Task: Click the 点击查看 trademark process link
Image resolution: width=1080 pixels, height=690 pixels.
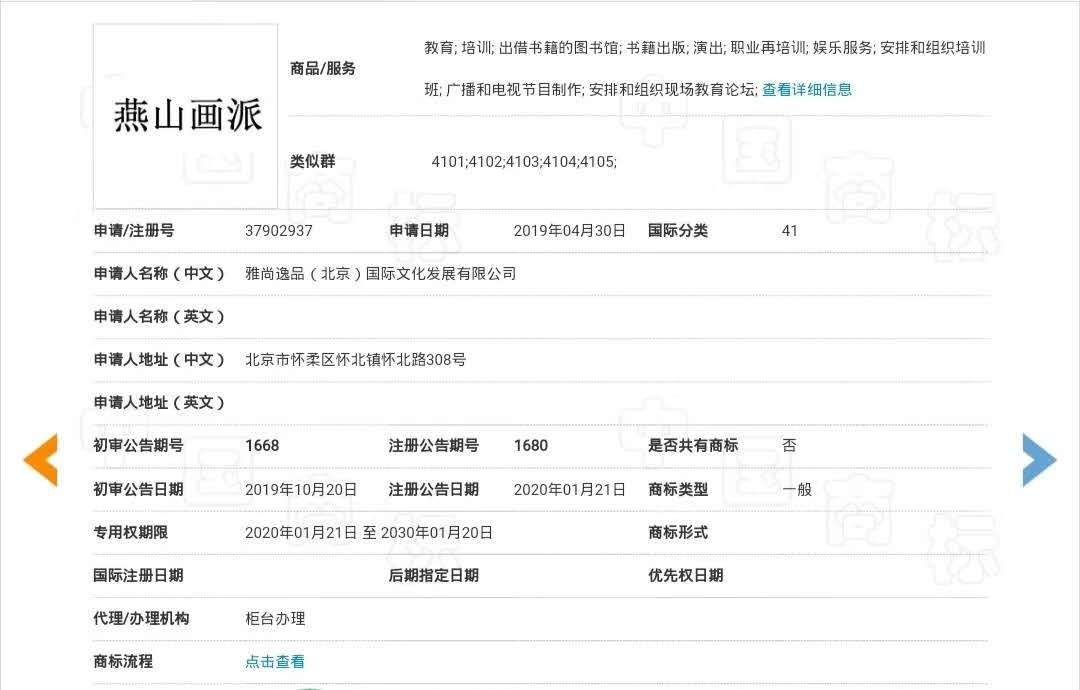Action: click(x=275, y=661)
